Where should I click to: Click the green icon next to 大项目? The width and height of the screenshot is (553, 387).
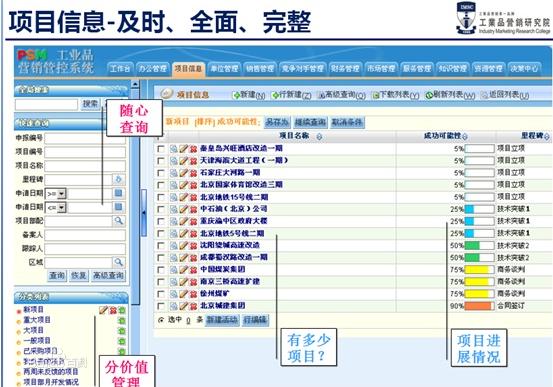click(x=122, y=331)
